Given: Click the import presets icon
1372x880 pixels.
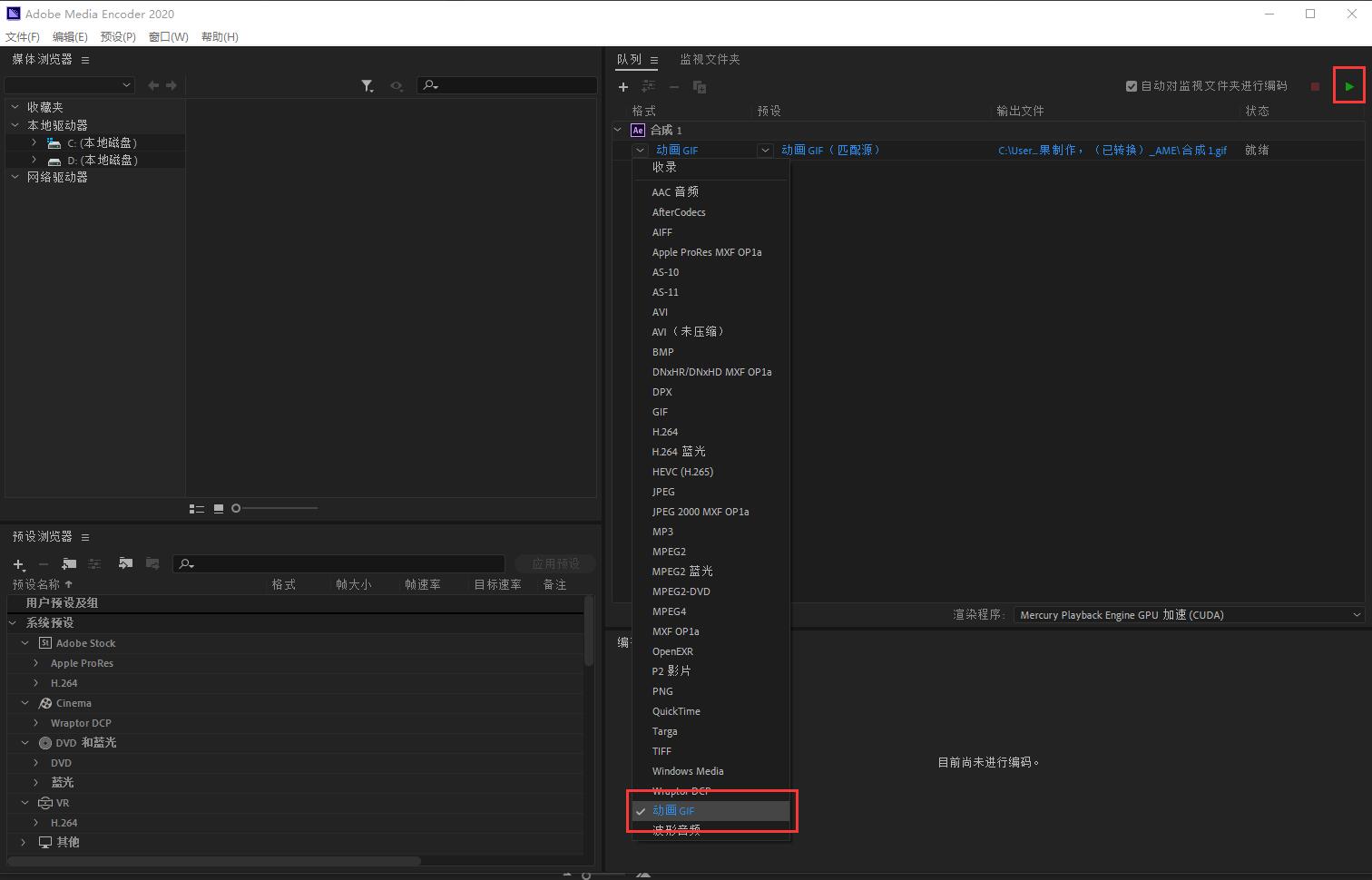Looking at the screenshot, I should pos(125,563).
